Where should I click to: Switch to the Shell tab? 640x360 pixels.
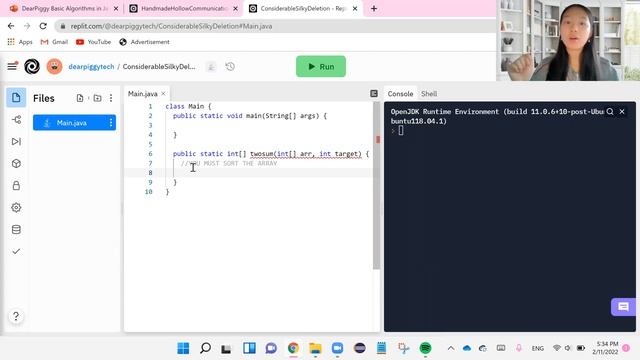tap(429, 94)
